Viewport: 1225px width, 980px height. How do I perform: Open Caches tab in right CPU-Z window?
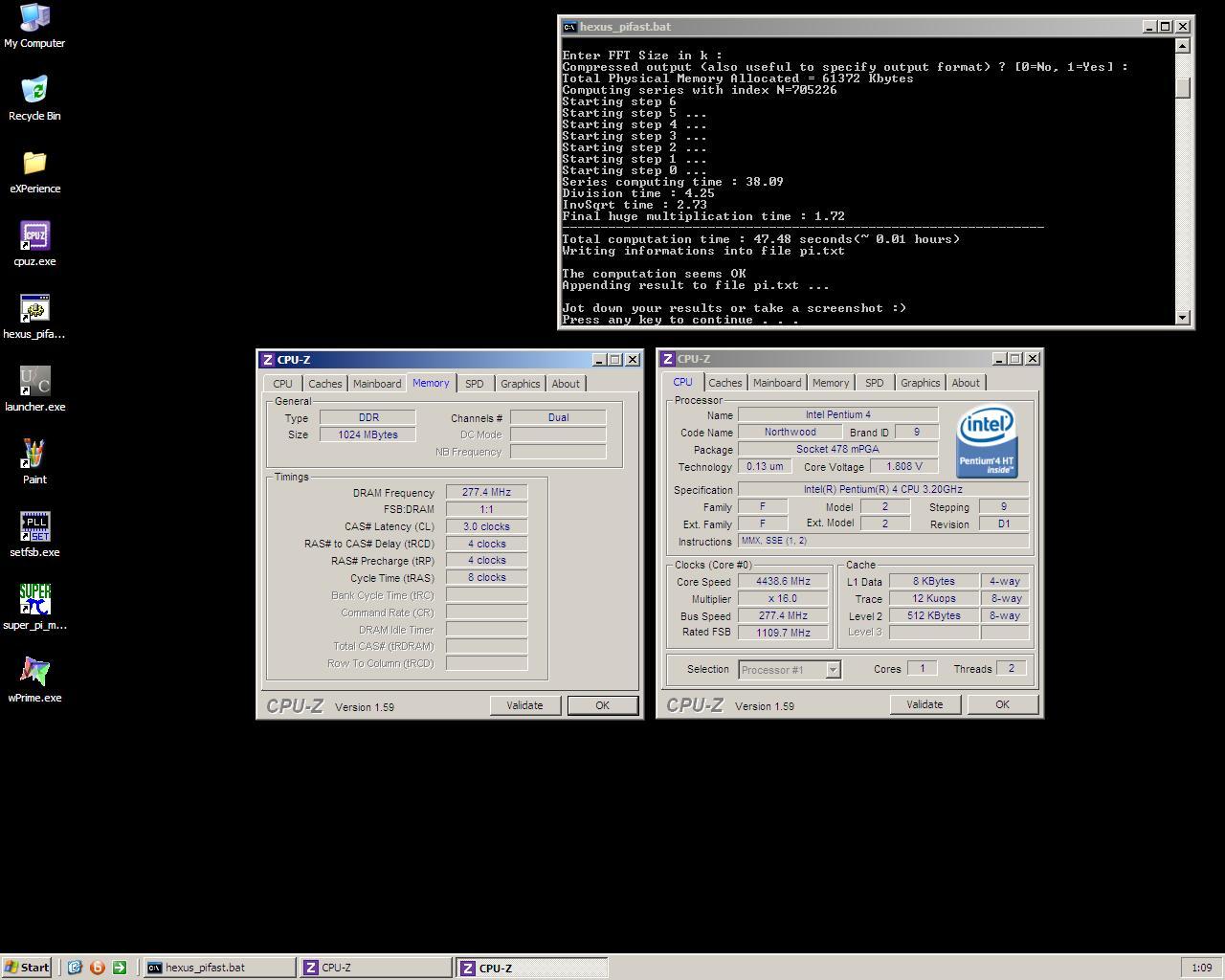724,383
